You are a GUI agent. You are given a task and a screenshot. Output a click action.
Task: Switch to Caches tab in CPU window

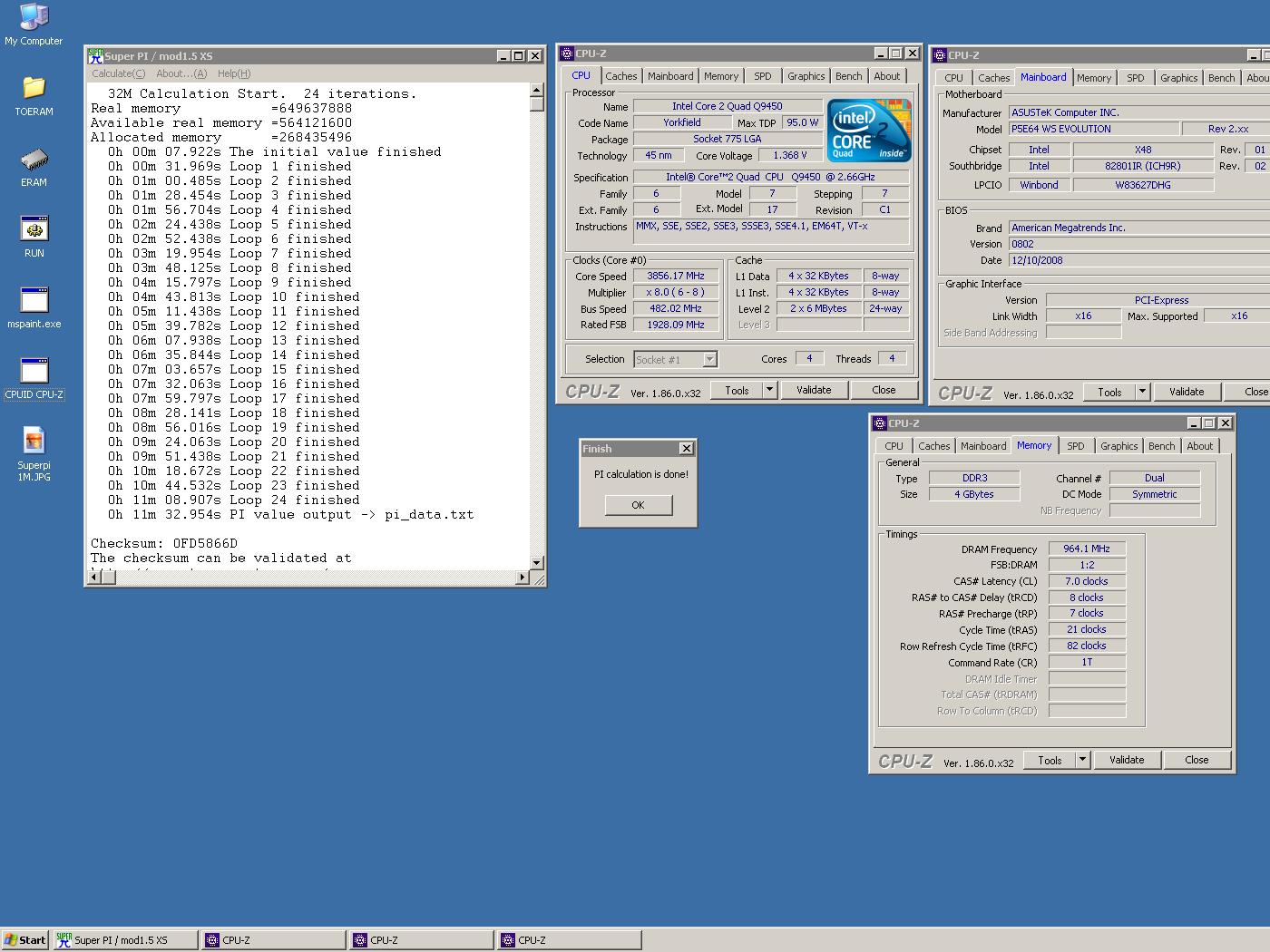pyautogui.click(x=621, y=76)
